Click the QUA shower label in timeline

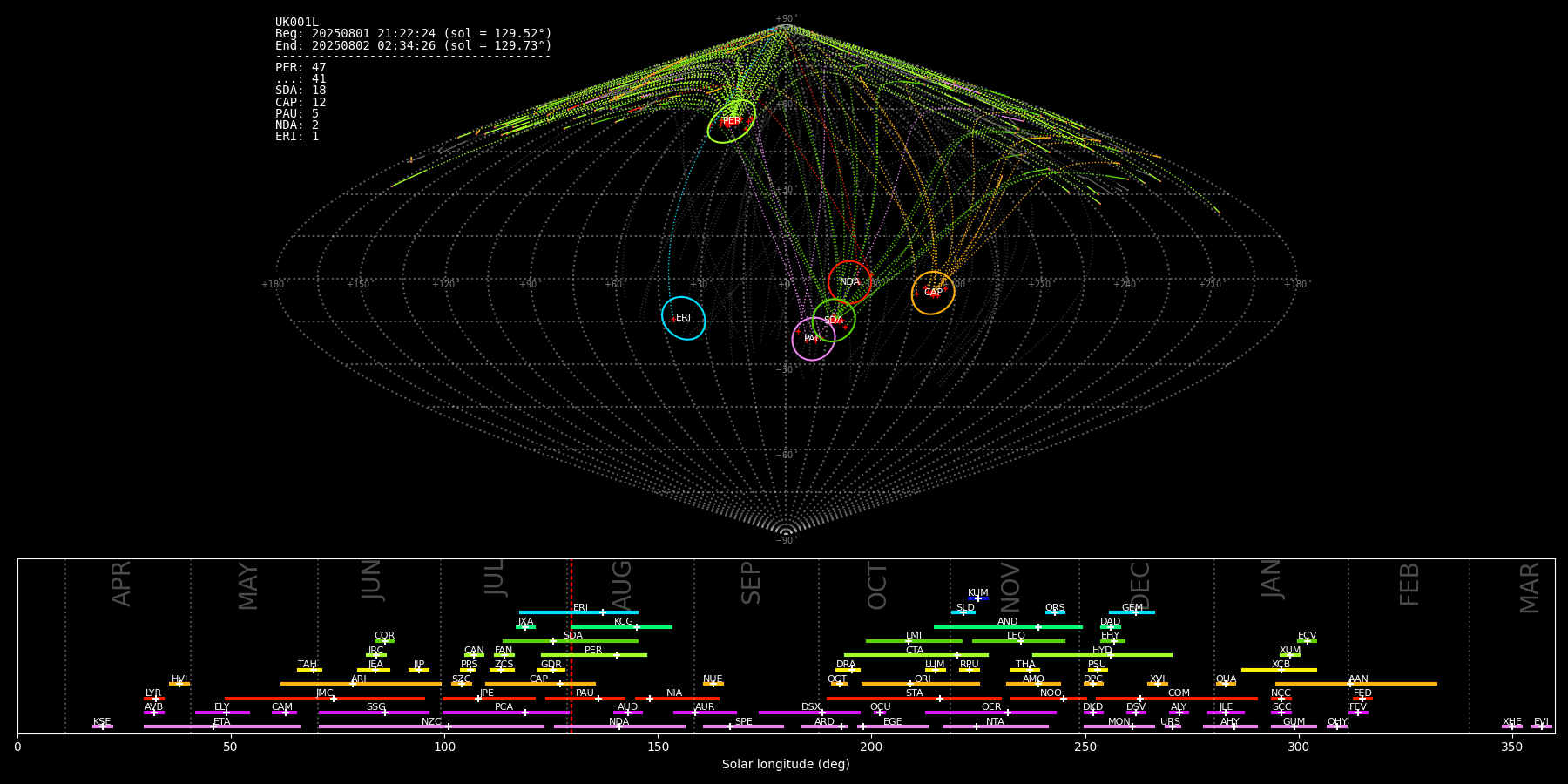click(1226, 679)
